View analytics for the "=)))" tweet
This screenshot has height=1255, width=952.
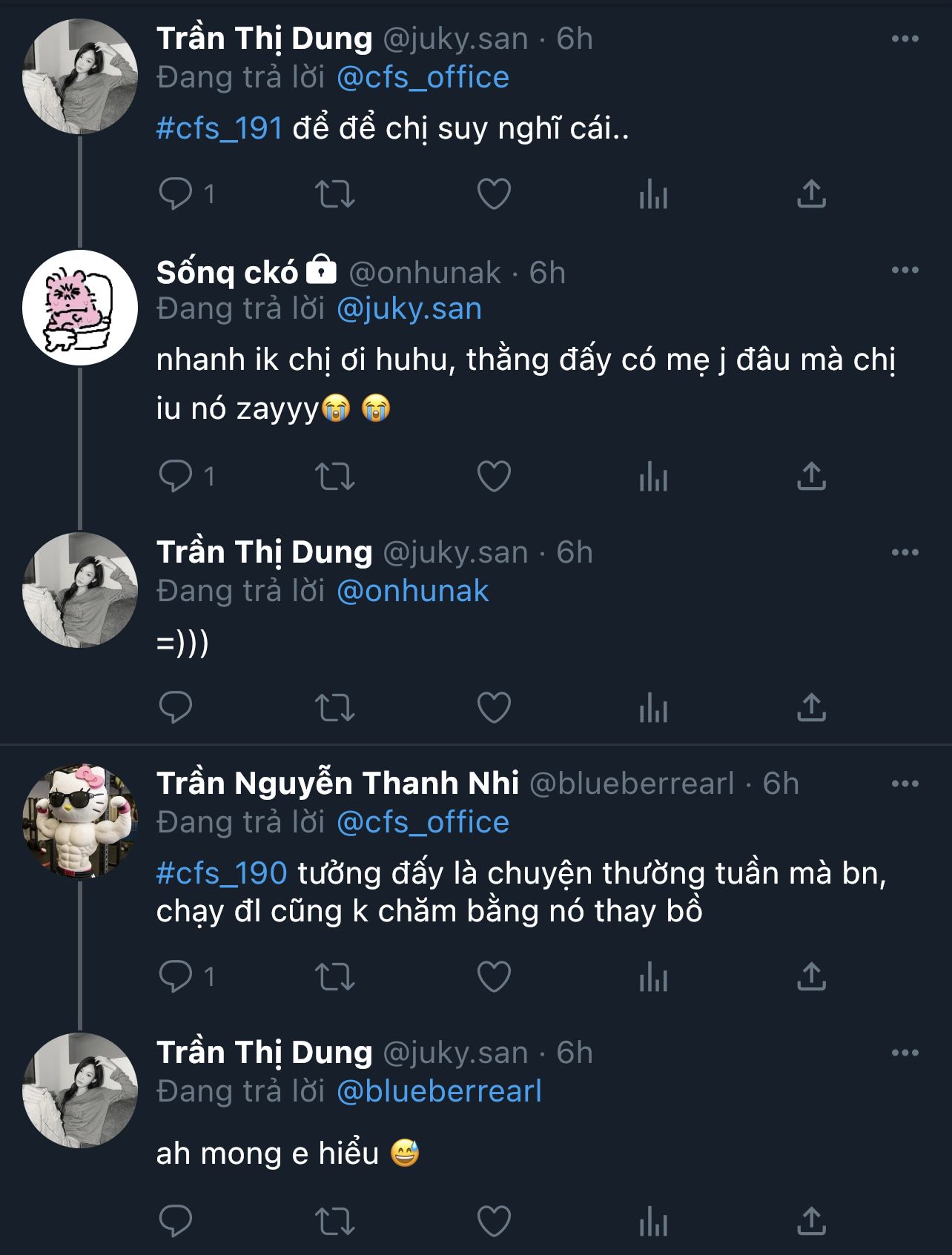[x=653, y=707]
